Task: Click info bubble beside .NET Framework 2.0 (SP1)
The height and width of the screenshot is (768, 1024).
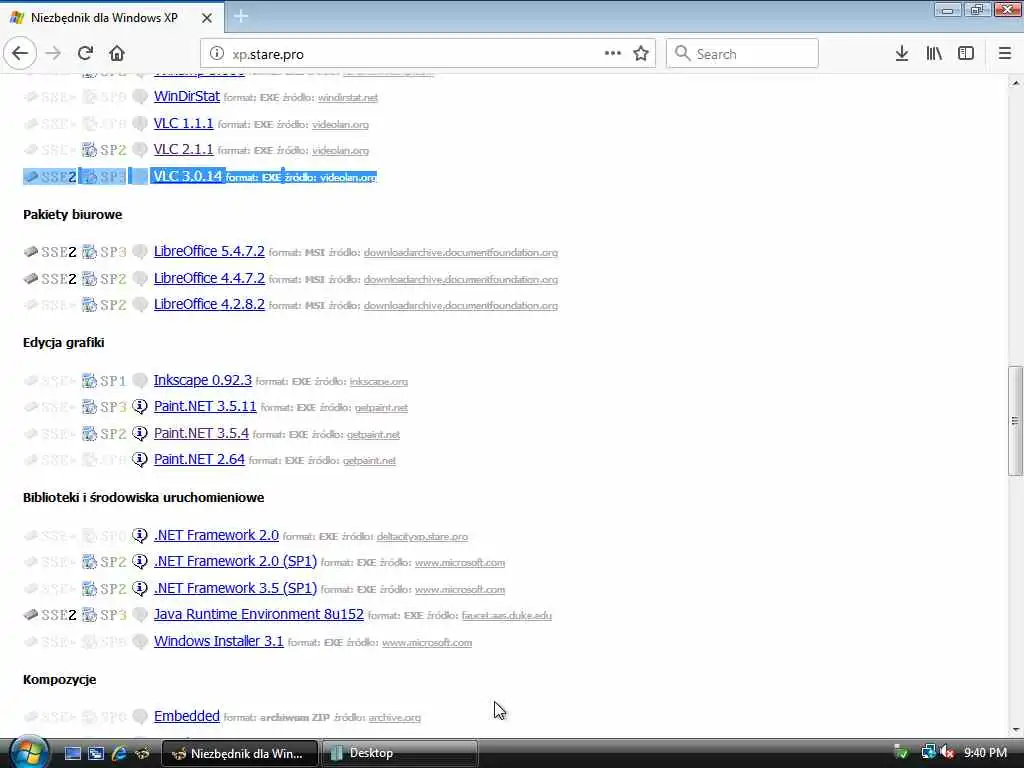Action: click(139, 562)
